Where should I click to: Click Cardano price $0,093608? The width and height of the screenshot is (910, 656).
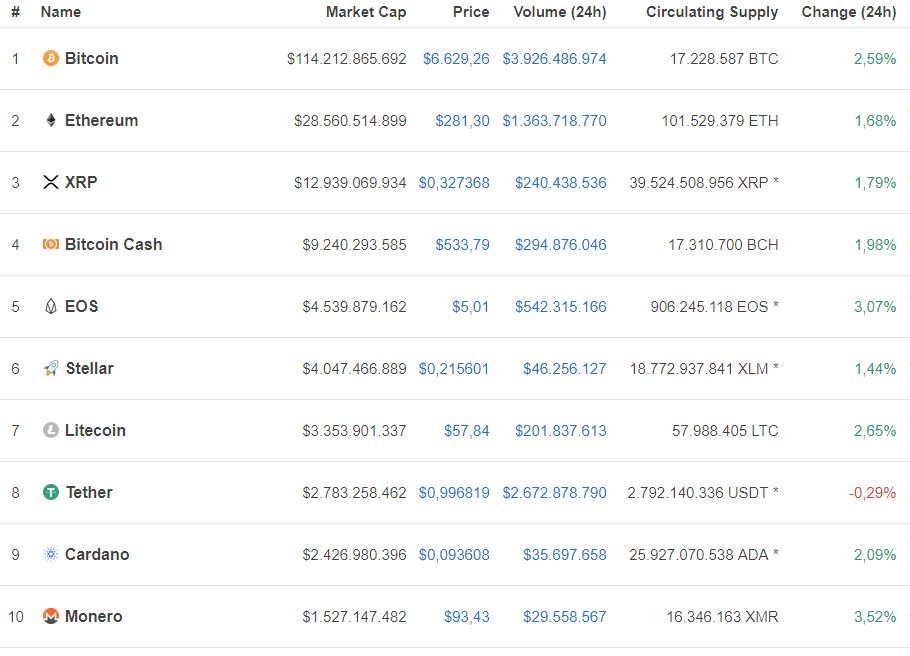coord(454,555)
